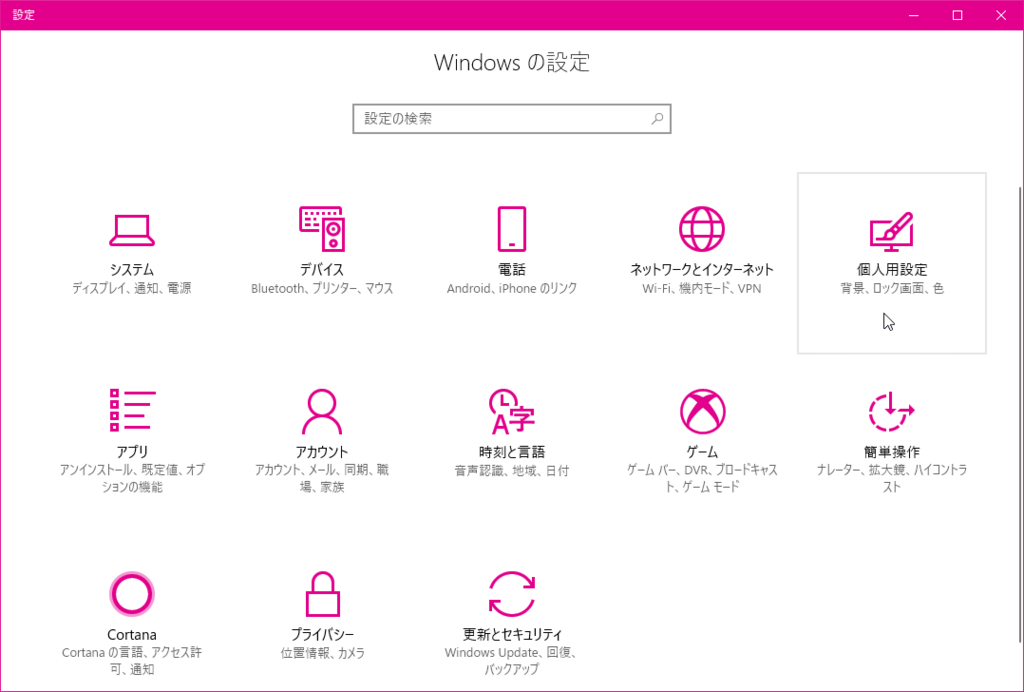The width and height of the screenshot is (1024, 692).
Task: Open the ゲーム Xbox icon
Action: tap(702, 412)
